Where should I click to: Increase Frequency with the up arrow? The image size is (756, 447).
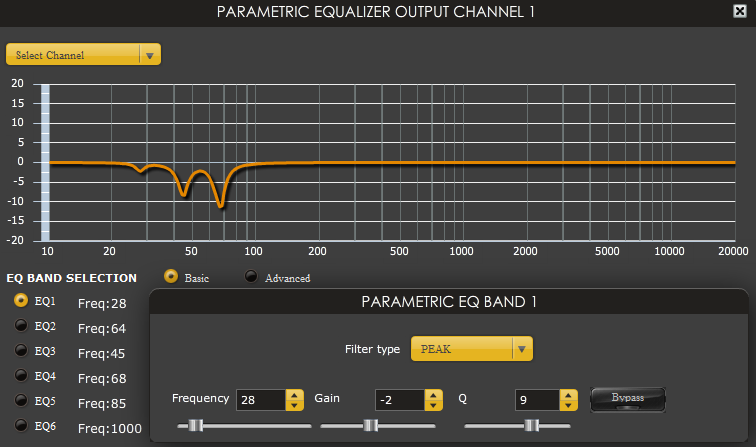(x=295, y=395)
